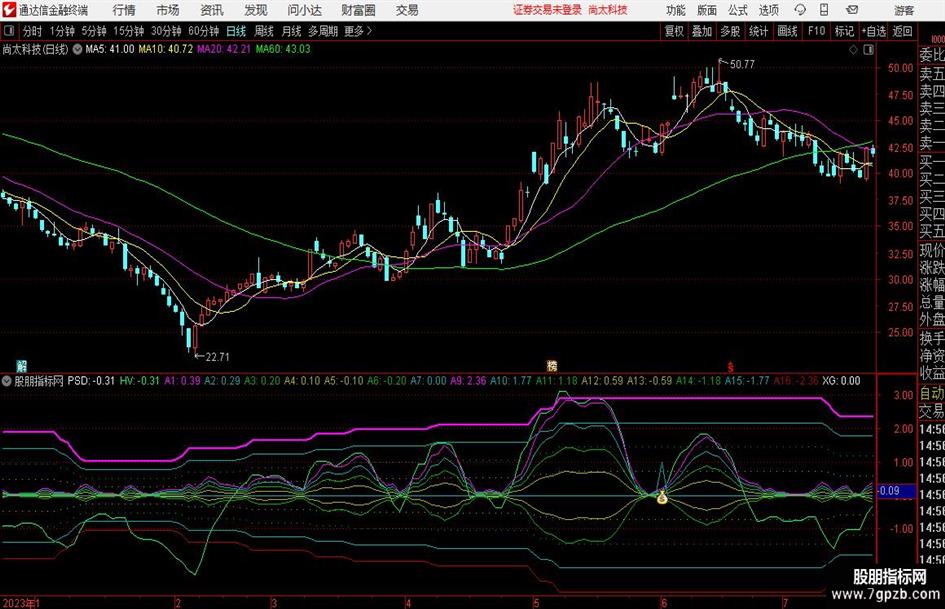
Task: Toggle the right side panel icon
Action: tap(868, 50)
